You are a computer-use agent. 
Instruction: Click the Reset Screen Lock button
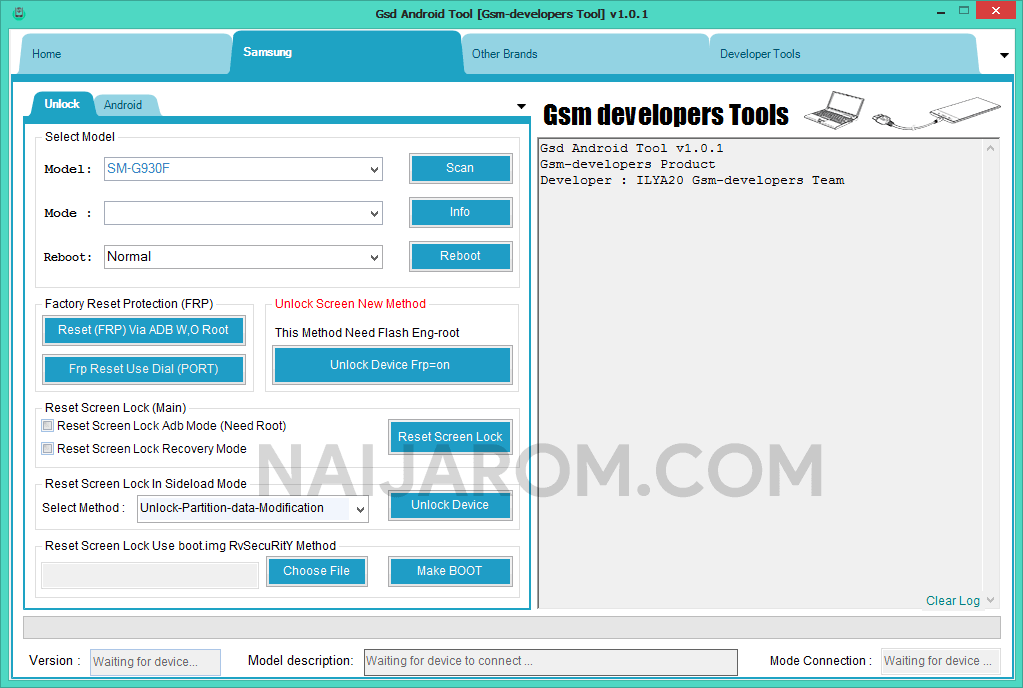click(x=450, y=437)
